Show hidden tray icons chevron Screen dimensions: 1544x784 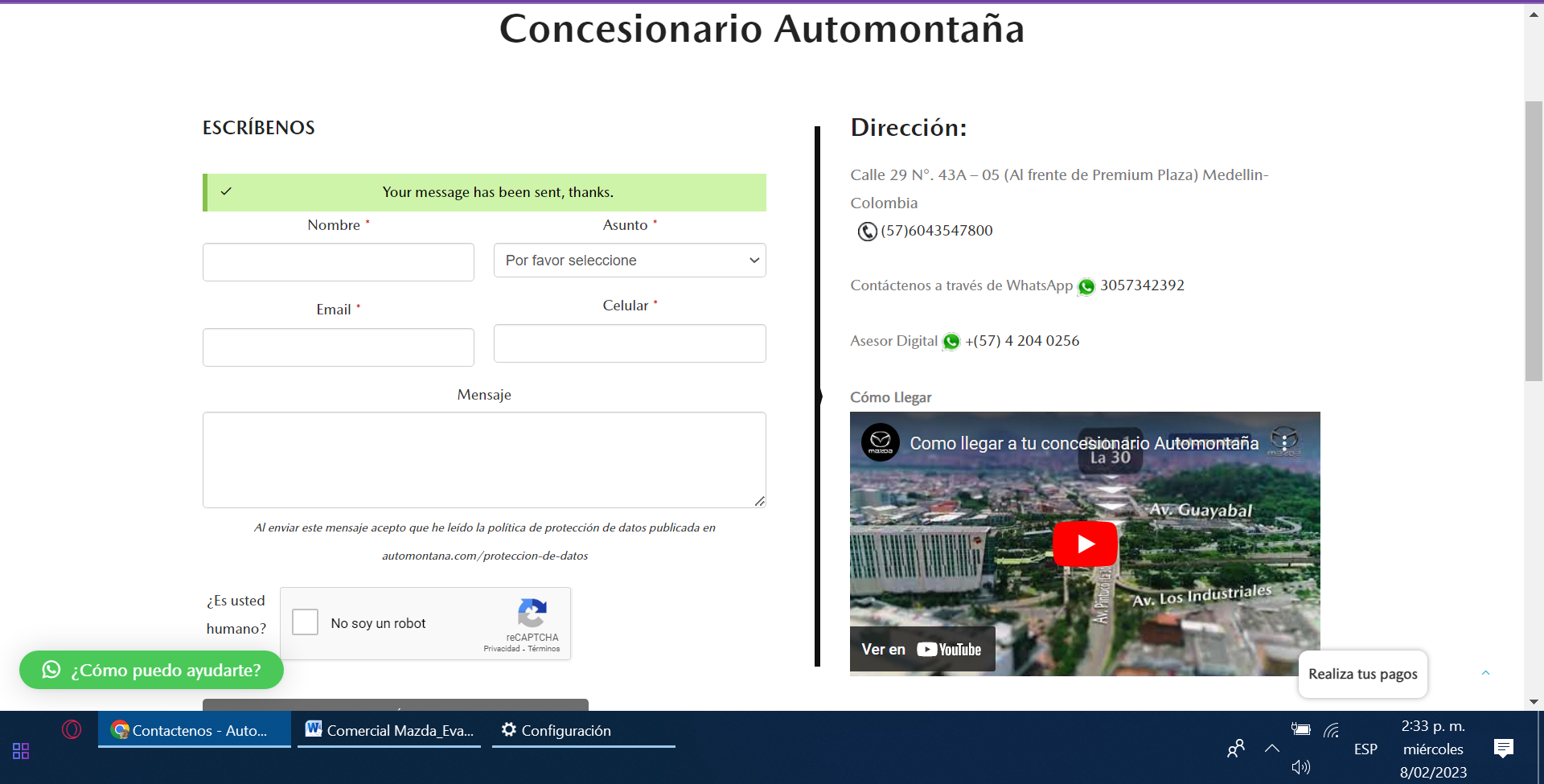(x=1271, y=749)
